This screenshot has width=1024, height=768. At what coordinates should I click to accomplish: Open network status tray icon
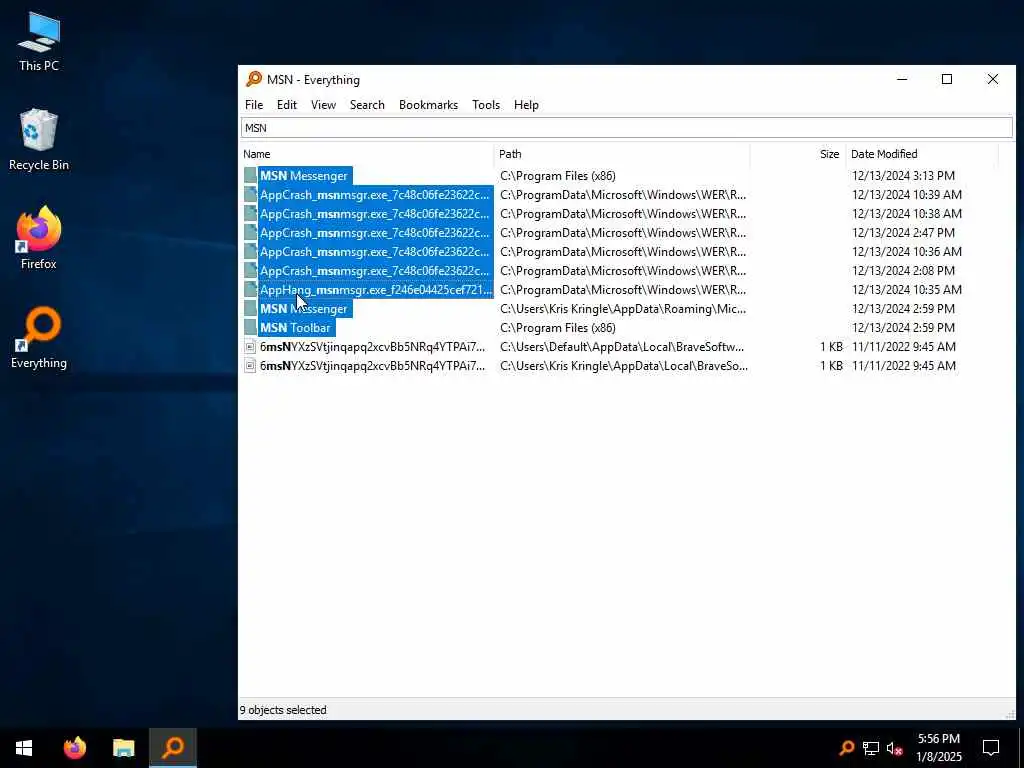871,748
